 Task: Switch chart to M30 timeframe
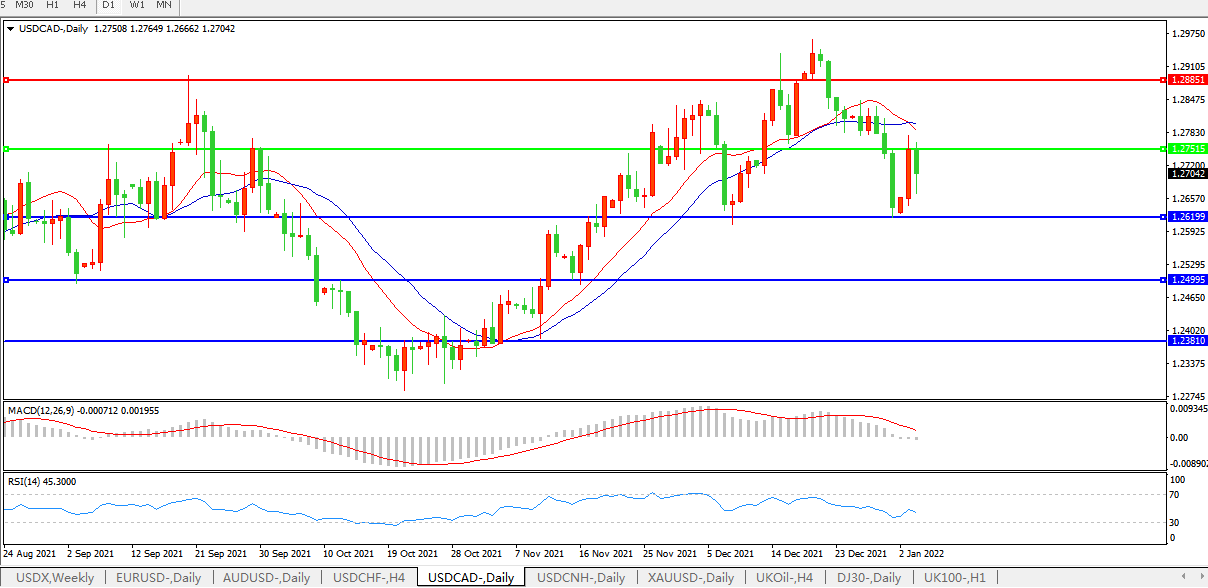point(25,5)
